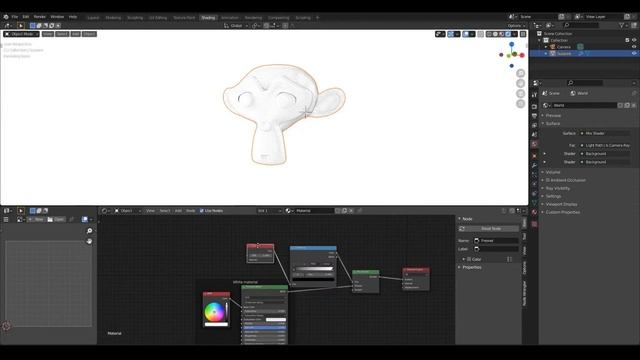Open the viewport Options dropdown

point(516,25)
